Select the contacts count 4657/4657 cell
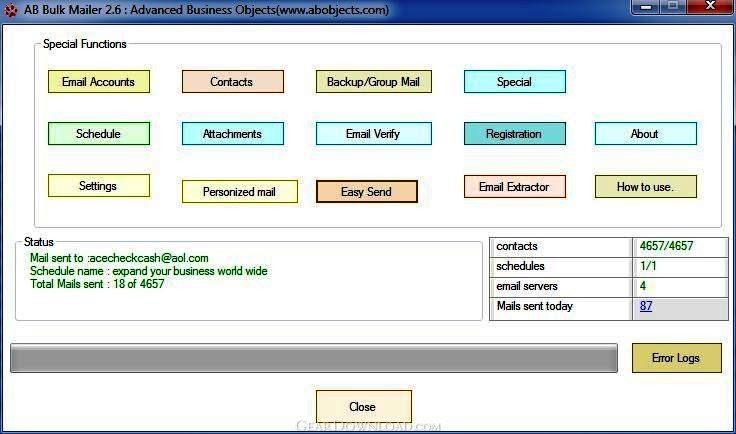 680,247
